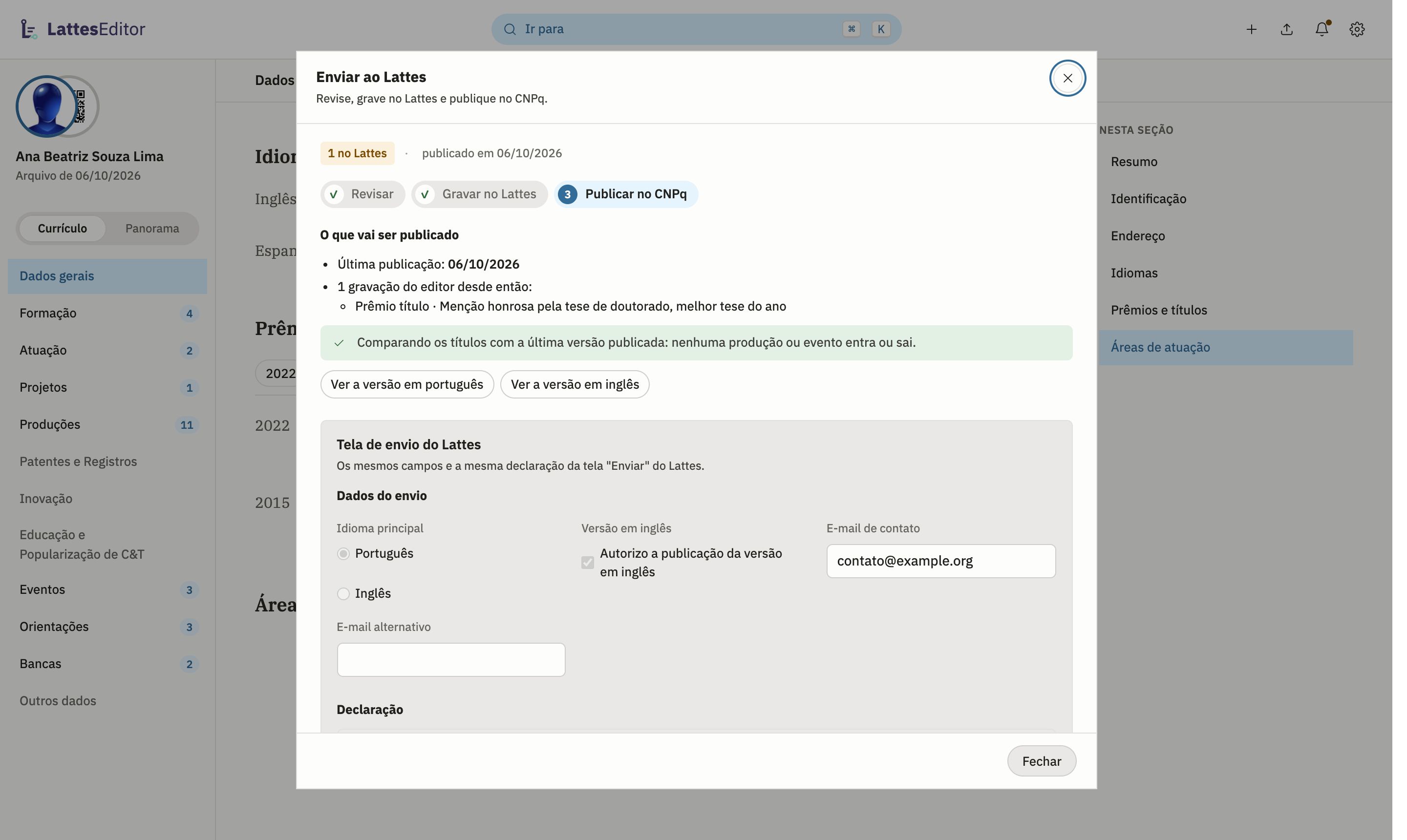The height and width of the screenshot is (840, 1407).
Task: Go to the Gravar no Lattes step
Action: pos(480,194)
